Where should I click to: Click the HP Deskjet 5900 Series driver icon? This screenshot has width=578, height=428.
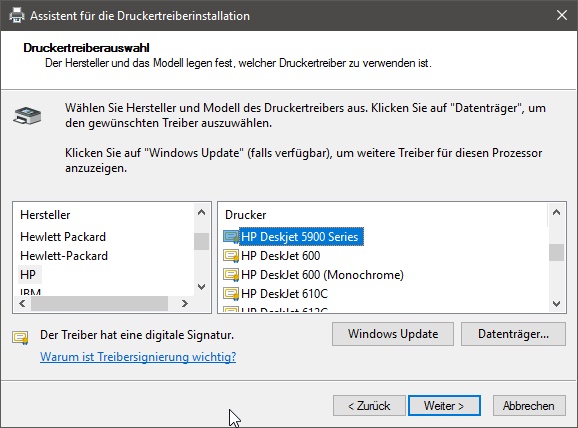pos(231,237)
